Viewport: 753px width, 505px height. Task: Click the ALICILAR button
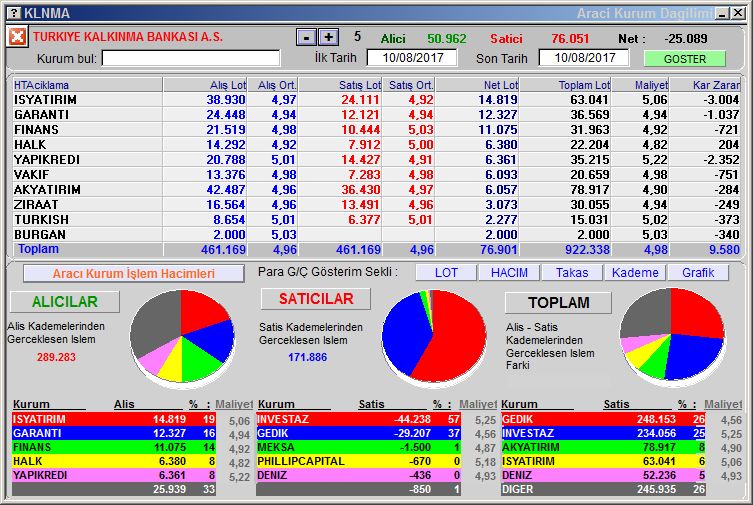[65, 302]
